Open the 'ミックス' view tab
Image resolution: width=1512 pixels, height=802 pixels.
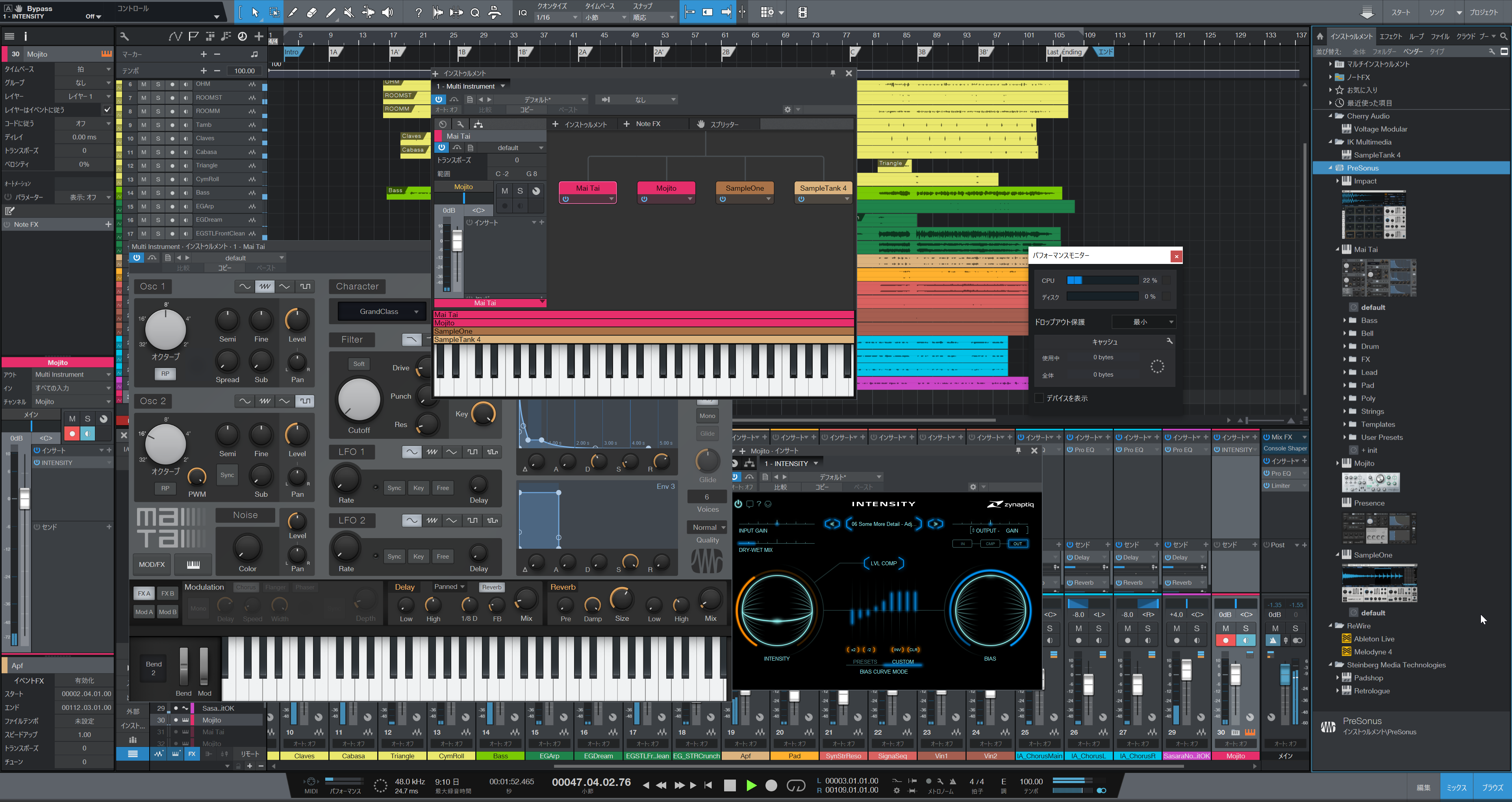1457,787
